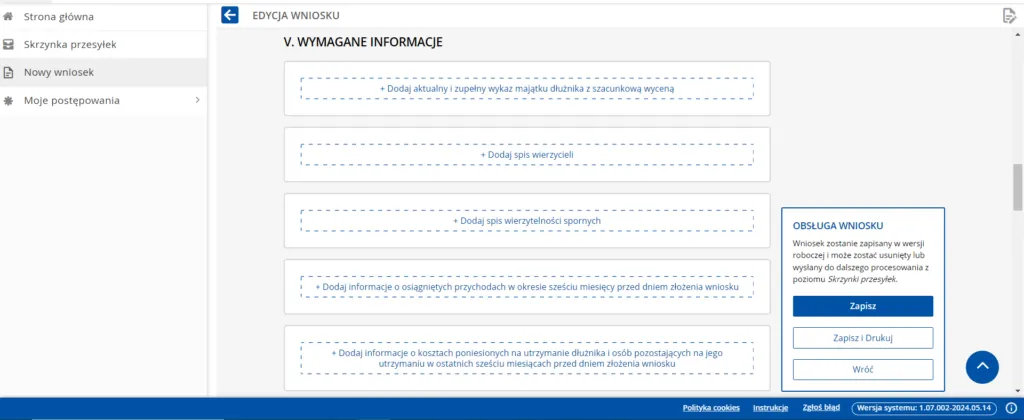
Task: Click Dodaj spis wierzycieli
Action: click(x=527, y=155)
